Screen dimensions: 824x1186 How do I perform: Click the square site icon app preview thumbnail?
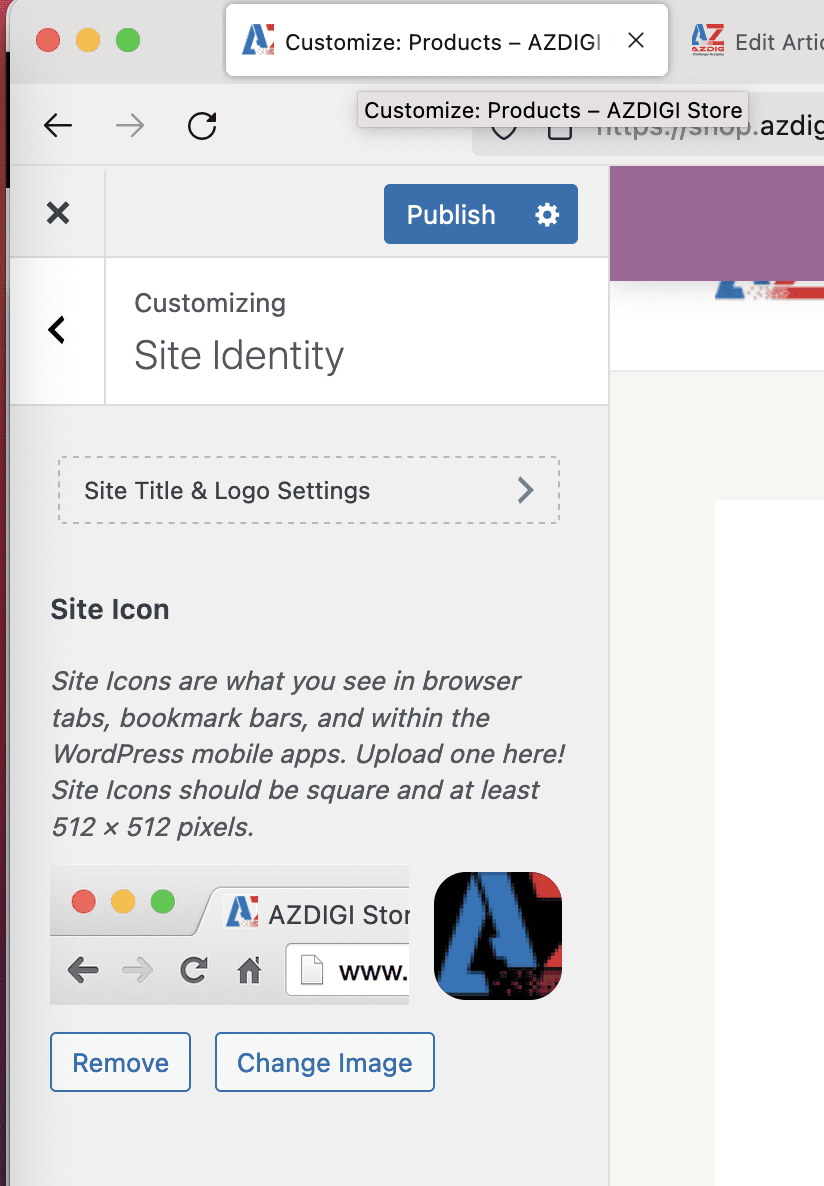[497, 935]
